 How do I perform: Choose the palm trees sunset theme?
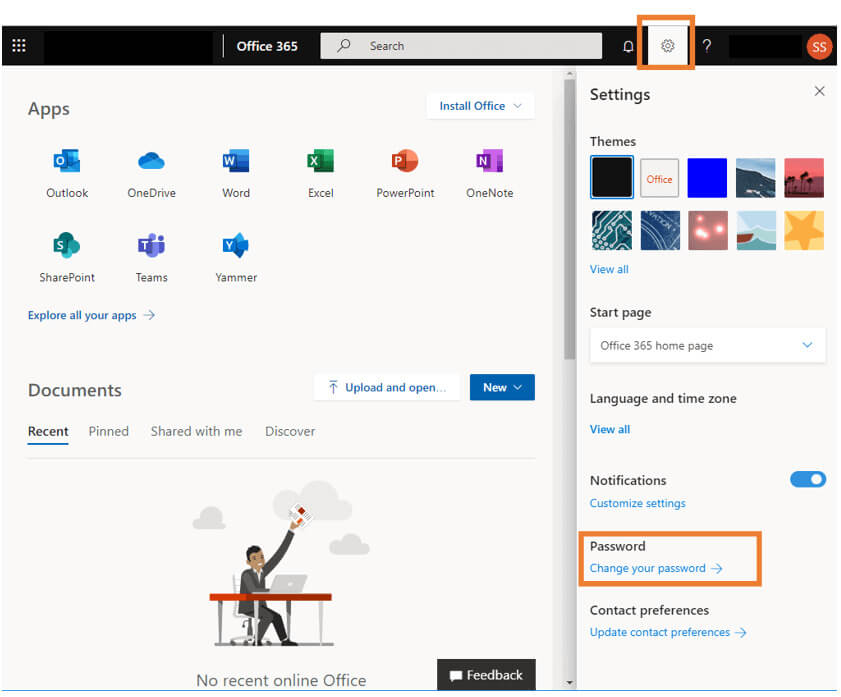pyautogui.click(x=803, y=178)
